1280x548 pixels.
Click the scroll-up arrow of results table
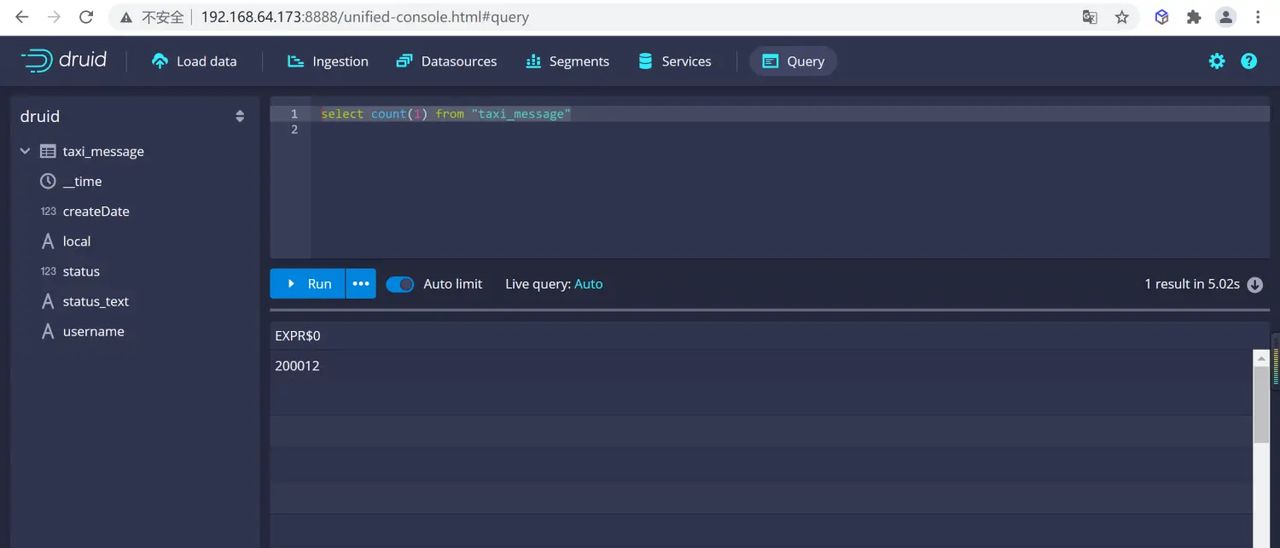click(1261, 356)
